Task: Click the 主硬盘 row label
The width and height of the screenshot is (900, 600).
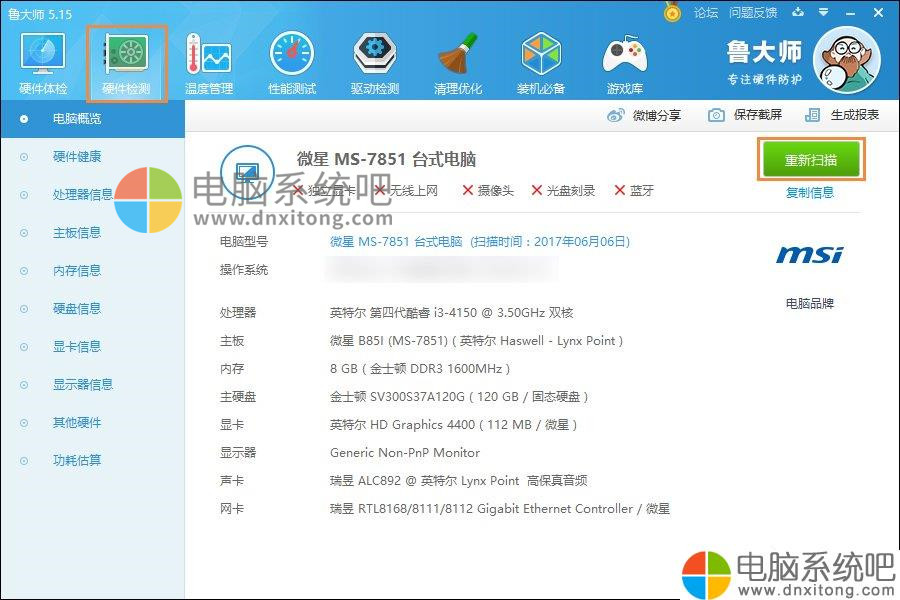Action: pos(238,397)
